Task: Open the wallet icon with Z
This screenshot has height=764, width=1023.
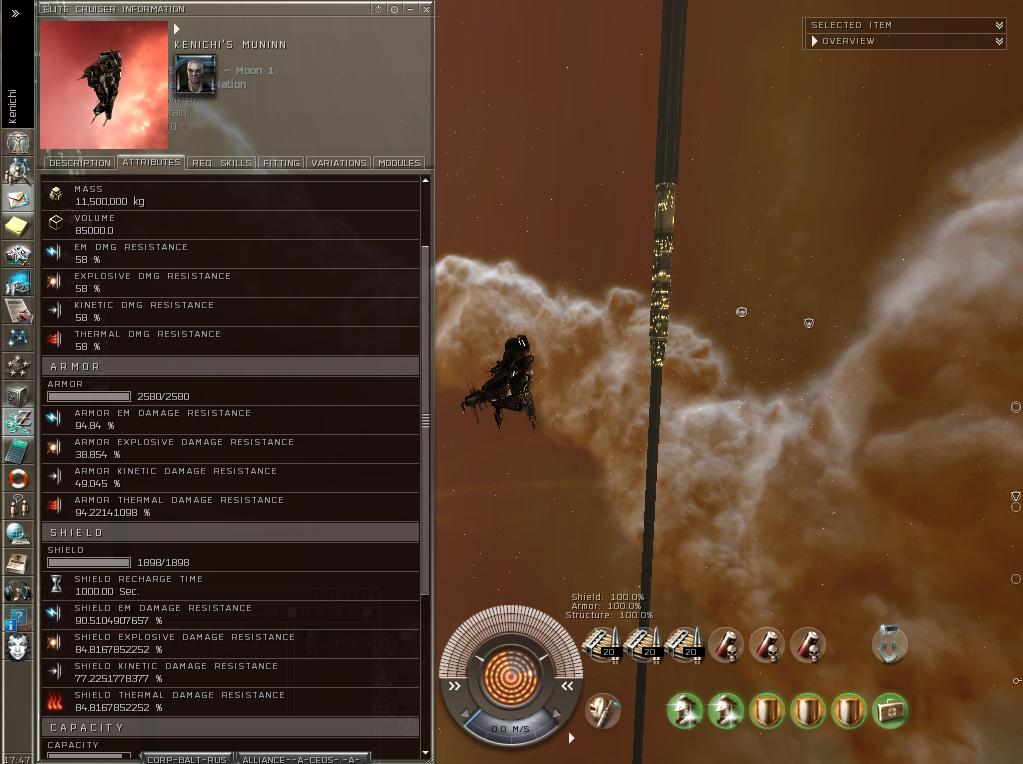Action: (x=18, y=421)
